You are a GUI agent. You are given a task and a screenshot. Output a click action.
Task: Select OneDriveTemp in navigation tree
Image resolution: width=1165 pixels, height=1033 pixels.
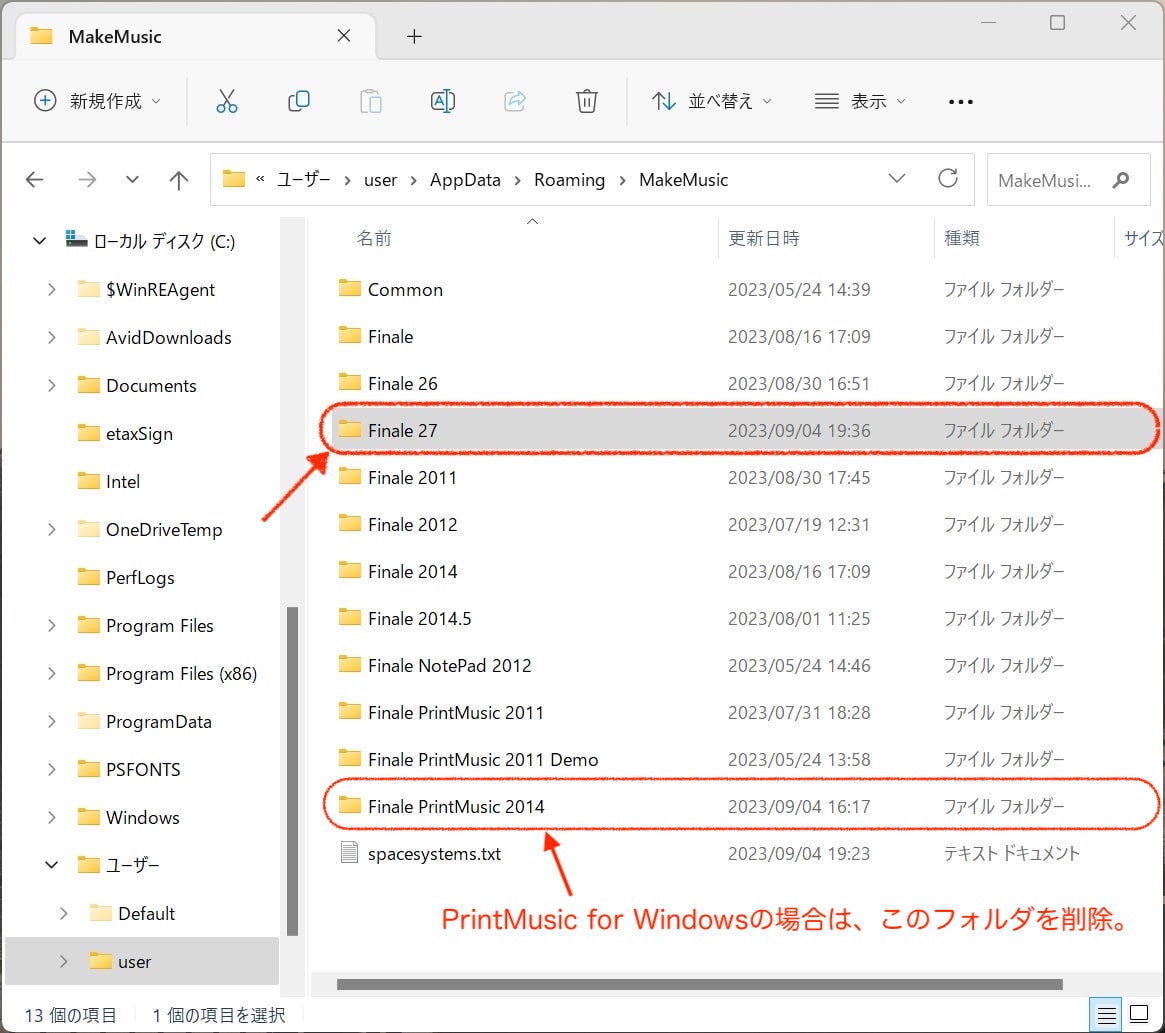point(163,529)
